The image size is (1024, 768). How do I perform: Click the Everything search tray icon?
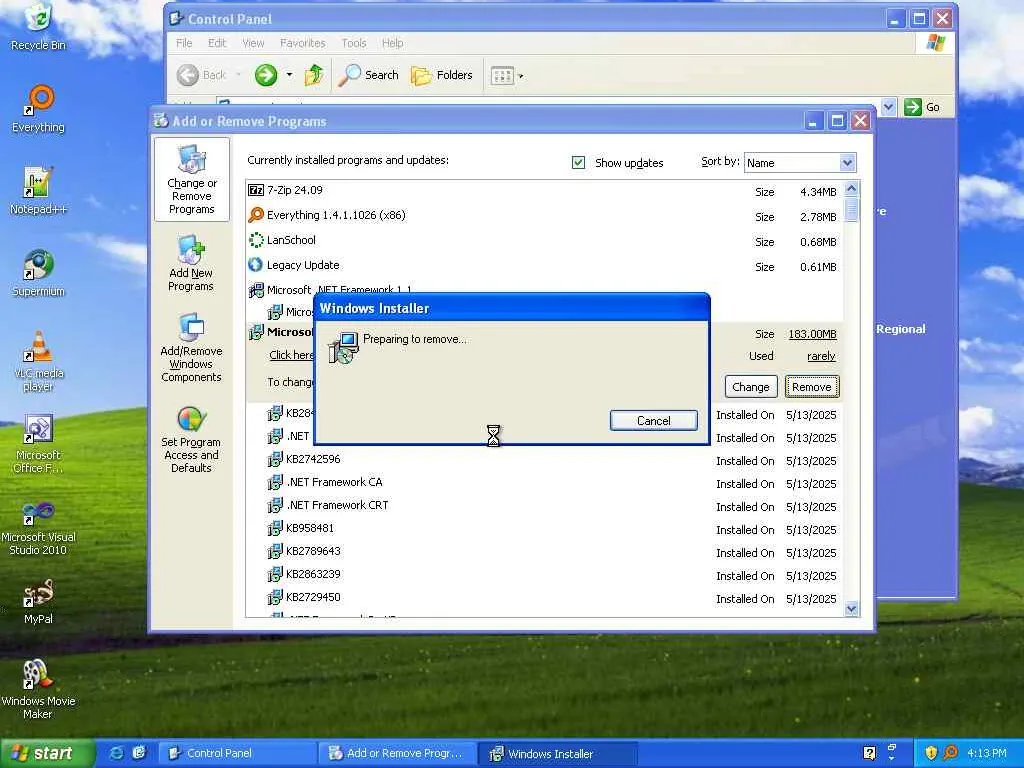(x=951, y=753)
